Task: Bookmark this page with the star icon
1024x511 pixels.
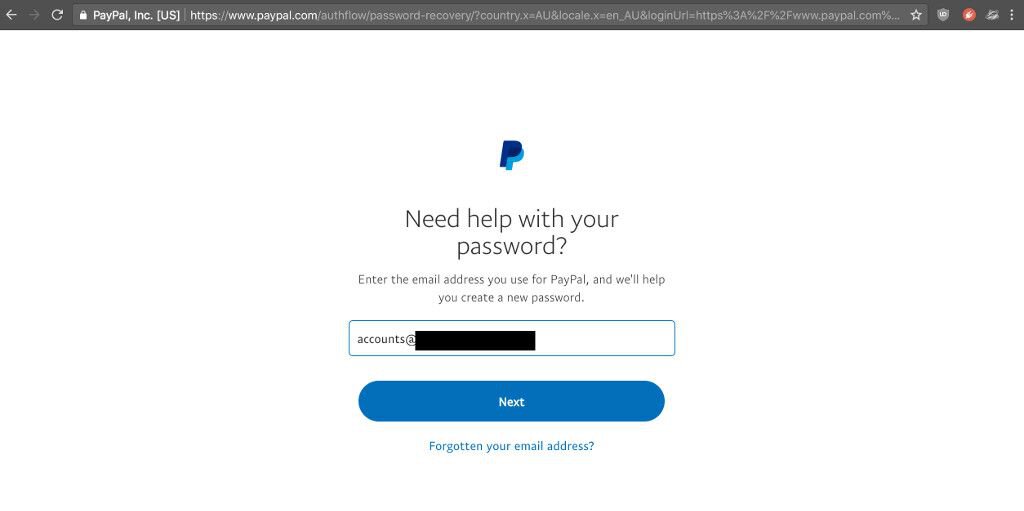Action: click(x=916, y=14)
